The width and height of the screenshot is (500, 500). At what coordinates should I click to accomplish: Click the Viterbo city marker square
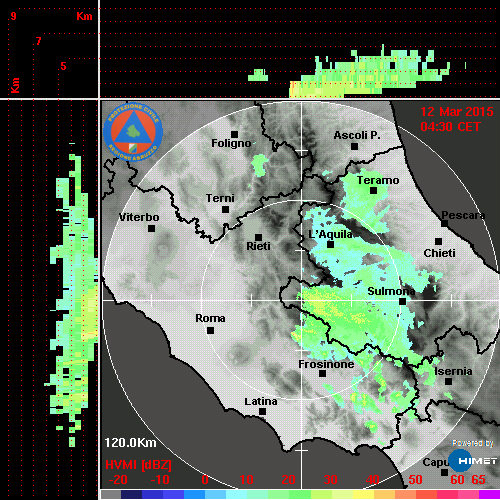tap(151, 229)
